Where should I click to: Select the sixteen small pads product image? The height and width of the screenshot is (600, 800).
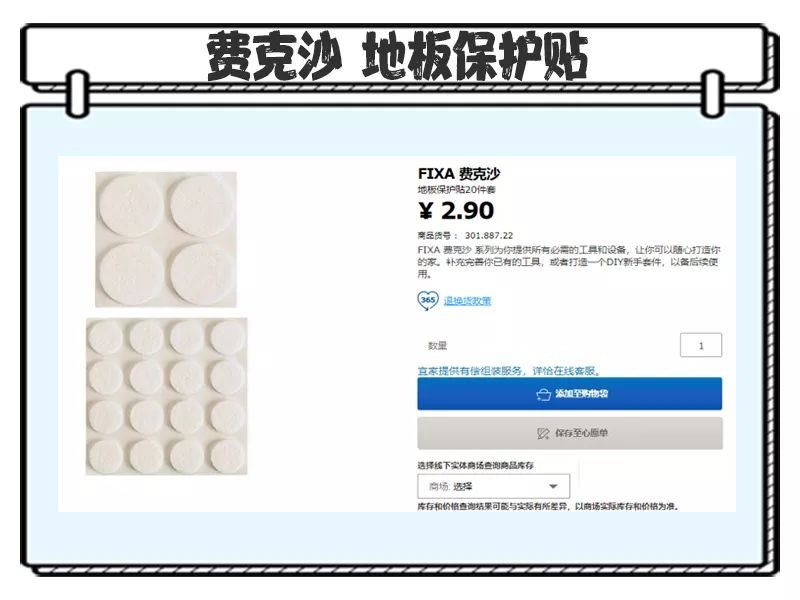166,396
